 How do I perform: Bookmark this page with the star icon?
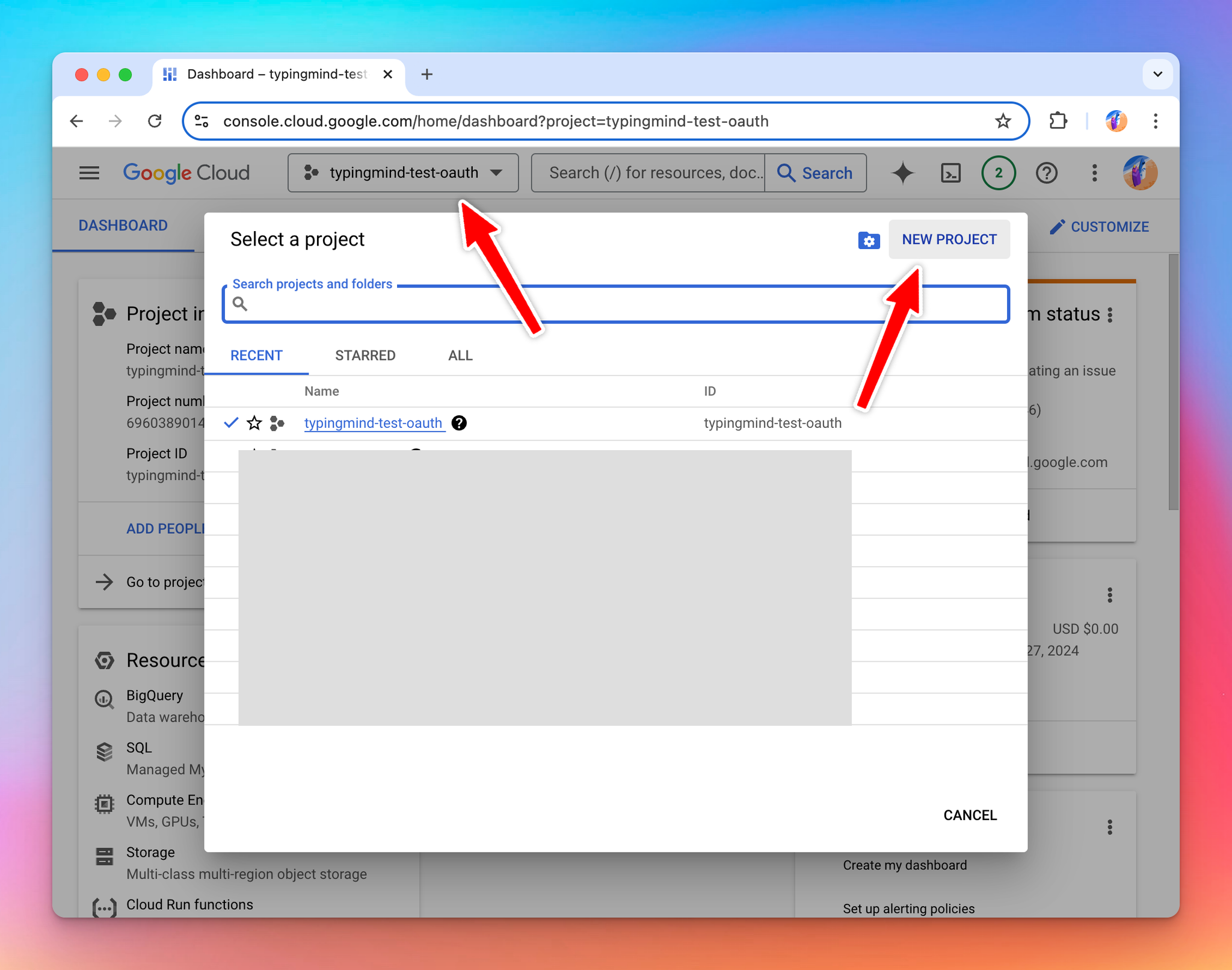pos(1003,122)
